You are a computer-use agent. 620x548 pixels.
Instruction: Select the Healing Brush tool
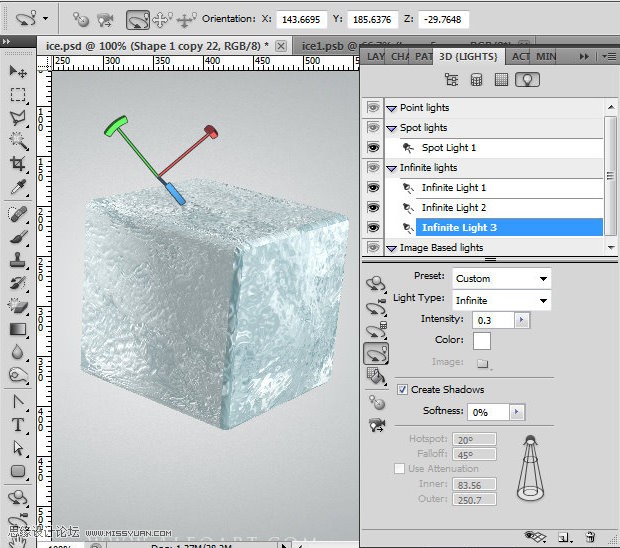pyautogui.click(x=18, y=214)
